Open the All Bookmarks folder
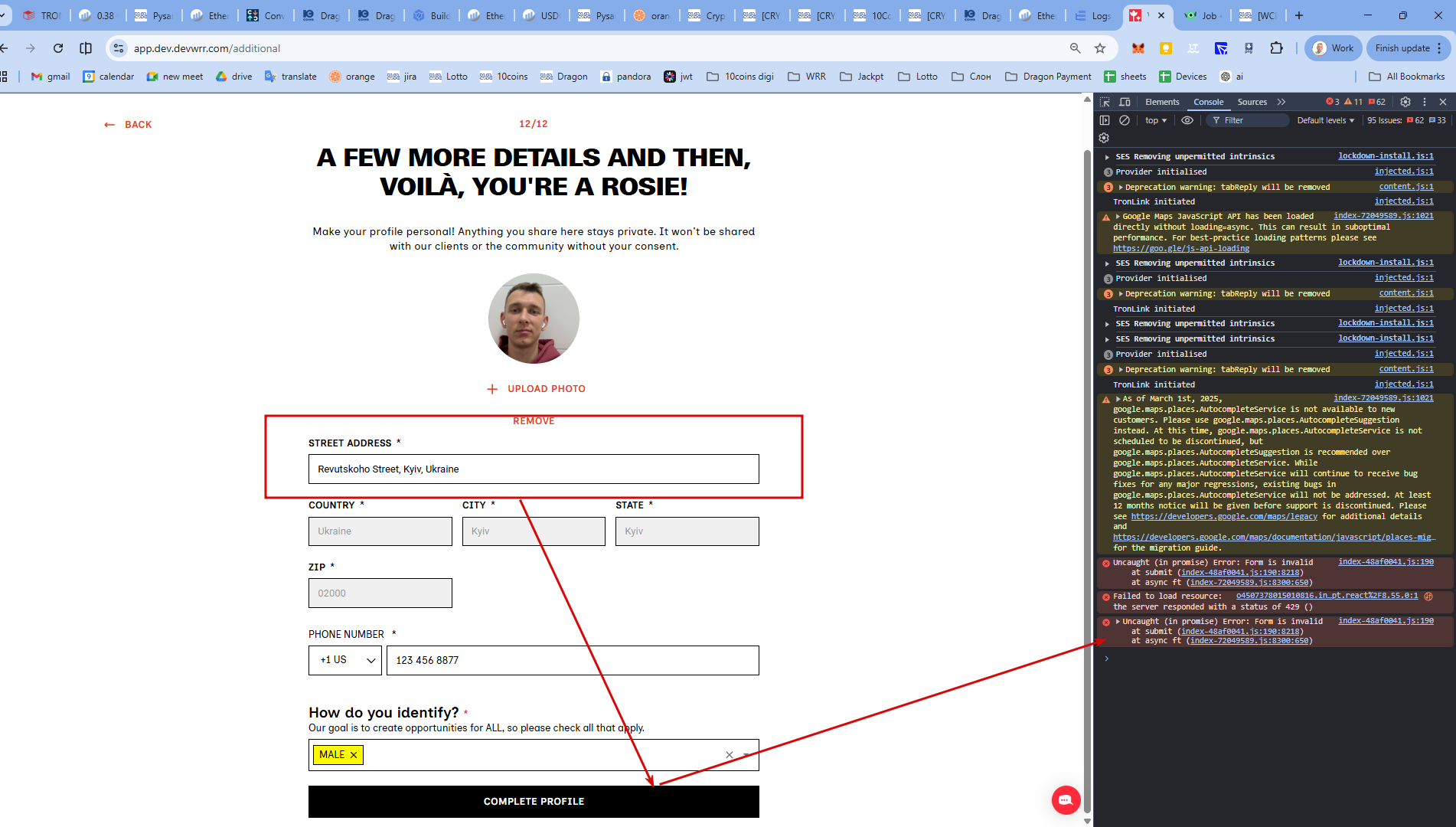The image size is (1456, 827). pyautogui.click(x=1407, y=77)
